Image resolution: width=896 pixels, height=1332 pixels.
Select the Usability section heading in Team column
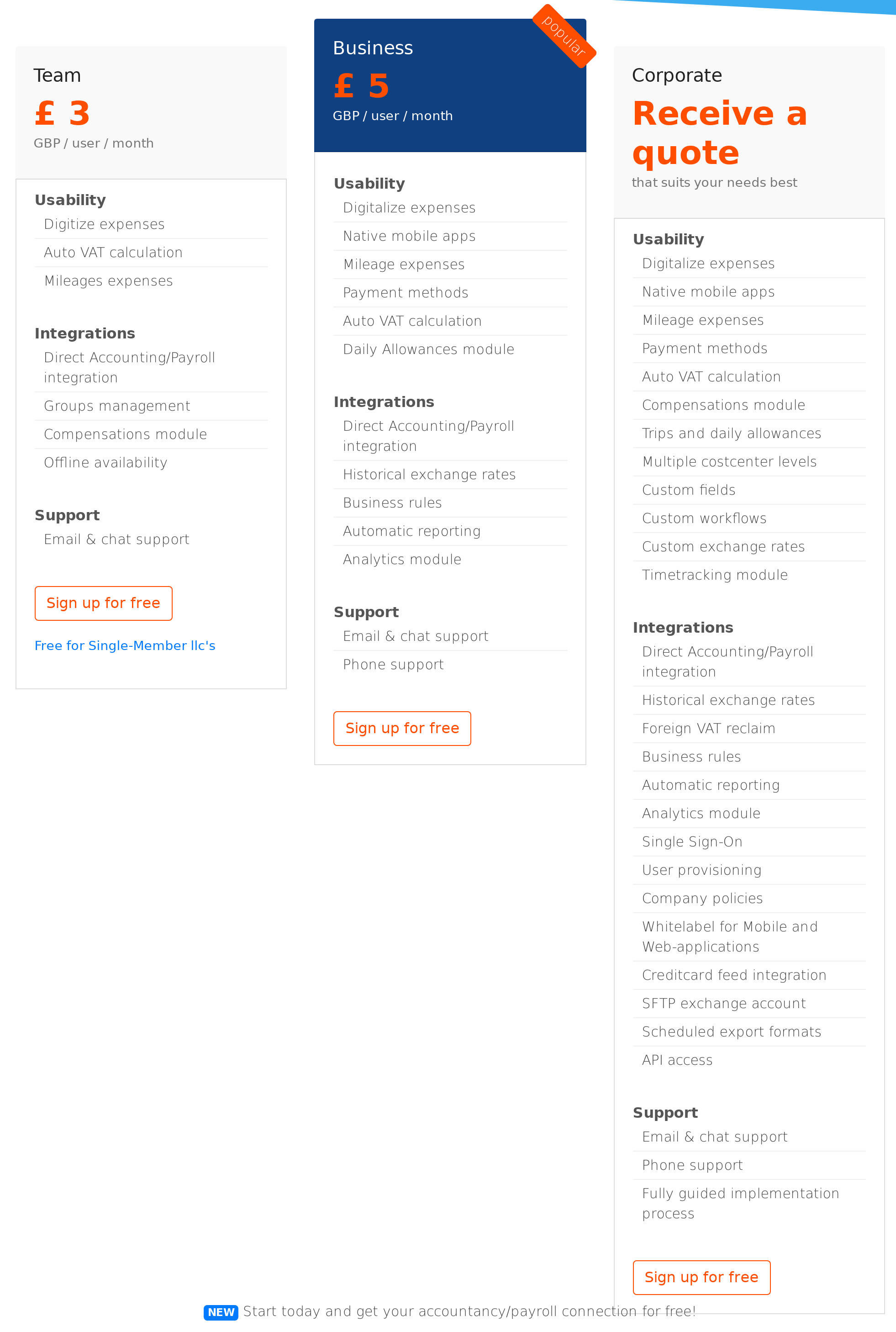(70, 200)
